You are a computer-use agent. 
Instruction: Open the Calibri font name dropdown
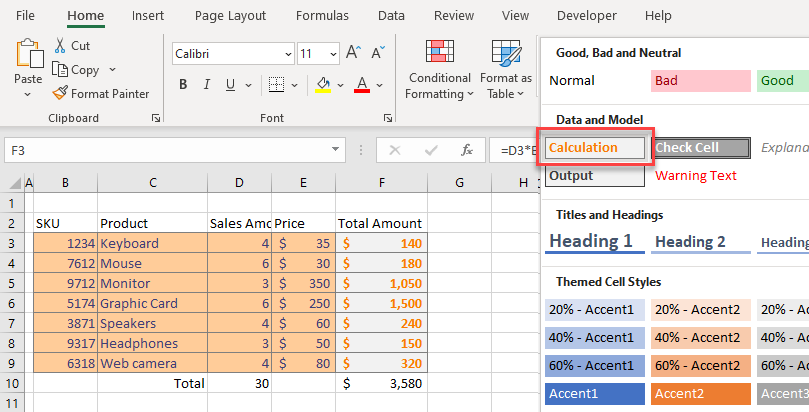286,53
